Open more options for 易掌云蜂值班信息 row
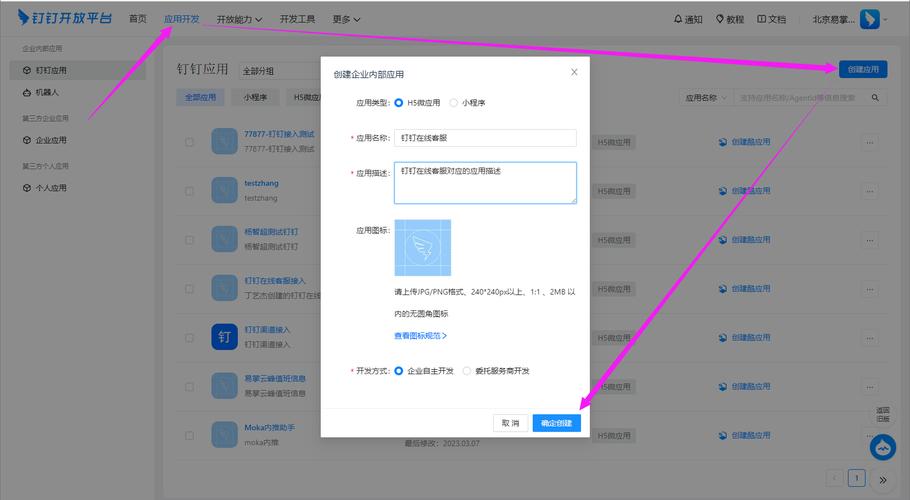 (869, 387)
